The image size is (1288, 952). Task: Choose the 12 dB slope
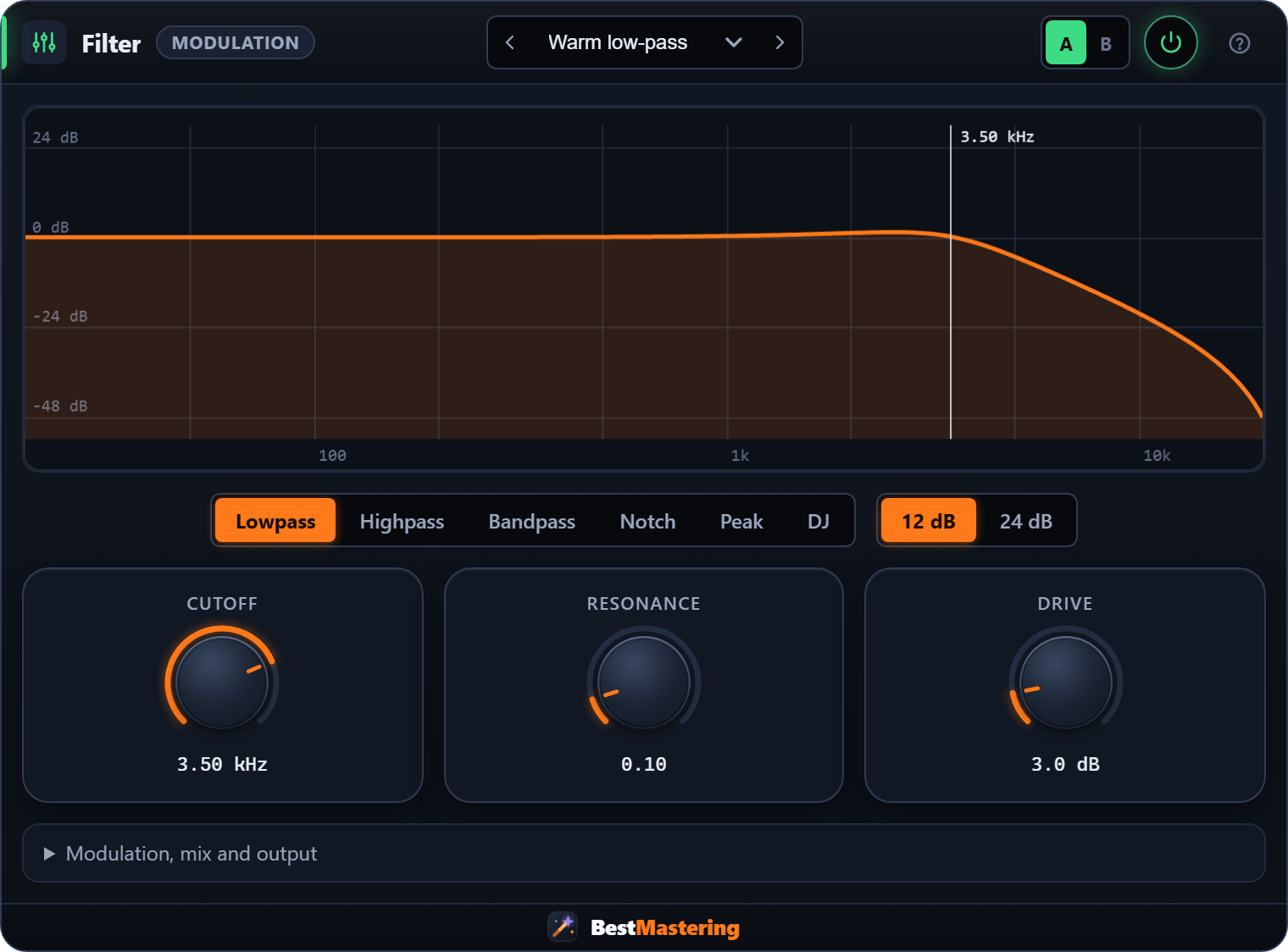point(929,521)
